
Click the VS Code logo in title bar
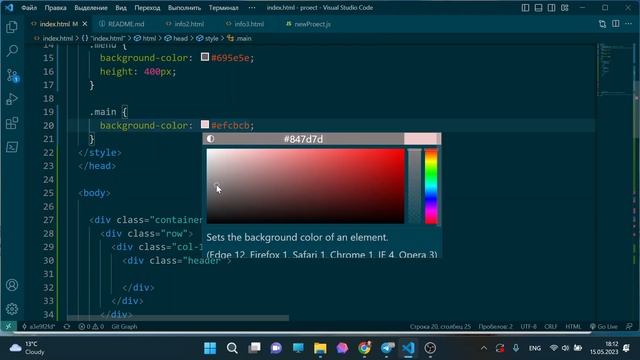point(9,7)
